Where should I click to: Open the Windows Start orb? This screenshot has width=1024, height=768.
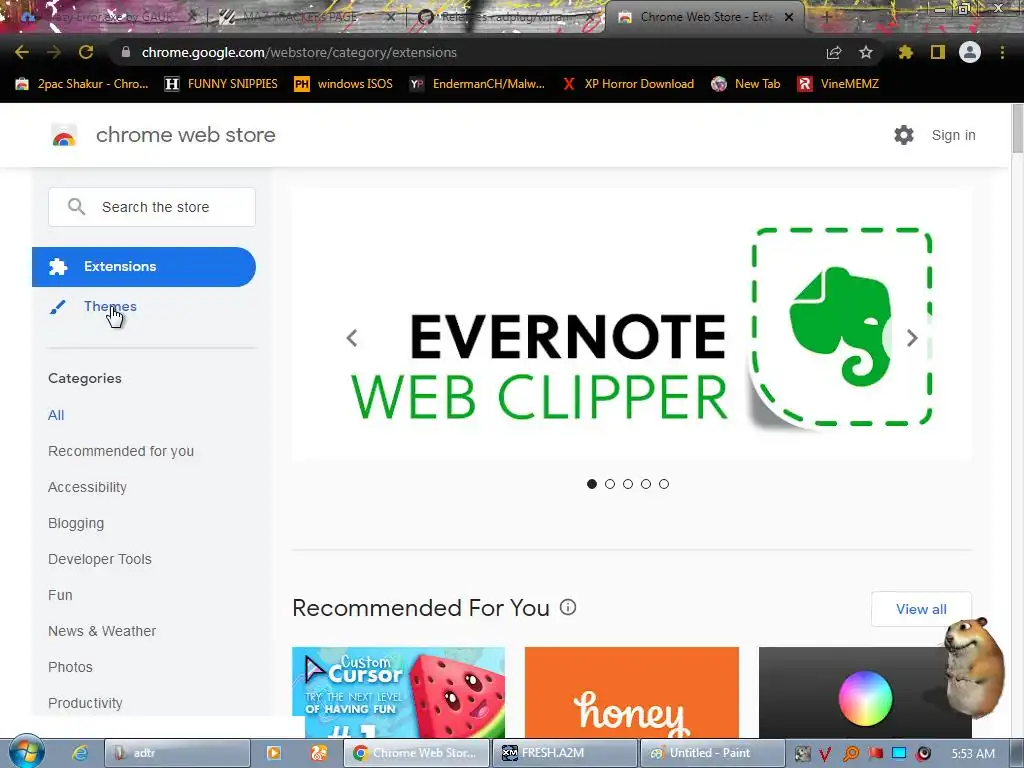tap(27, 752)
